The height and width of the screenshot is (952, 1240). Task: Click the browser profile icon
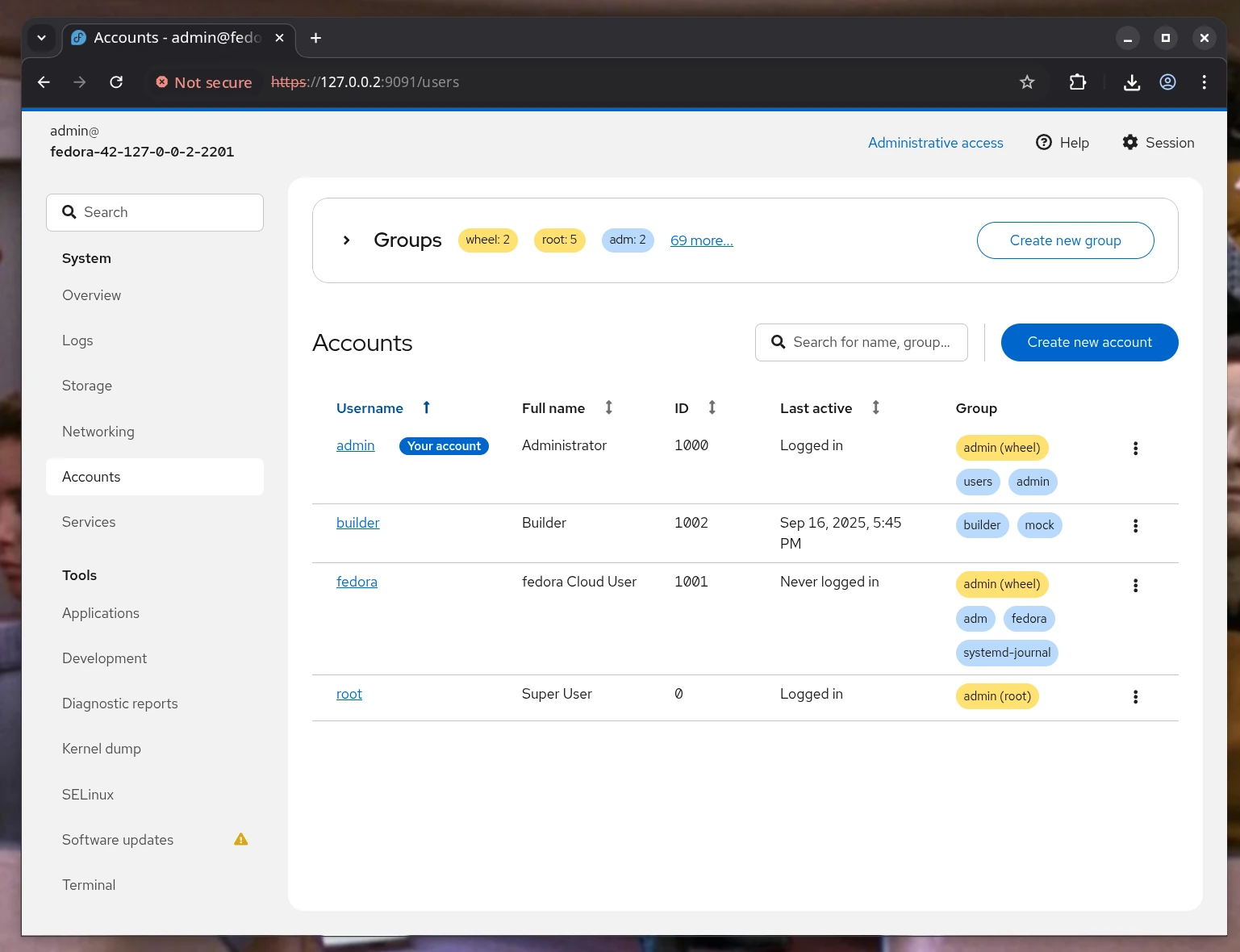click(x=1167, y=82)
